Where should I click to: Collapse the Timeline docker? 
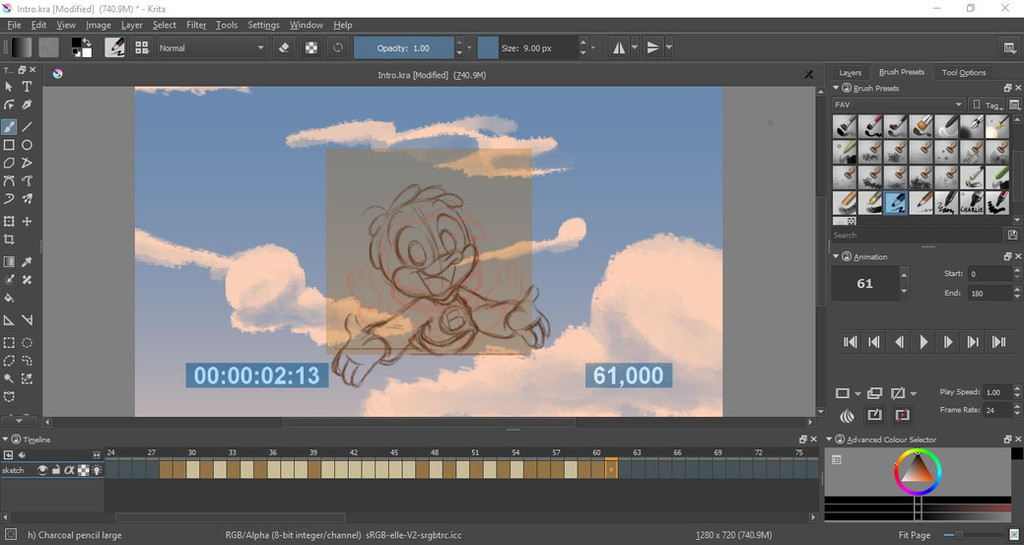pos(5,439)
